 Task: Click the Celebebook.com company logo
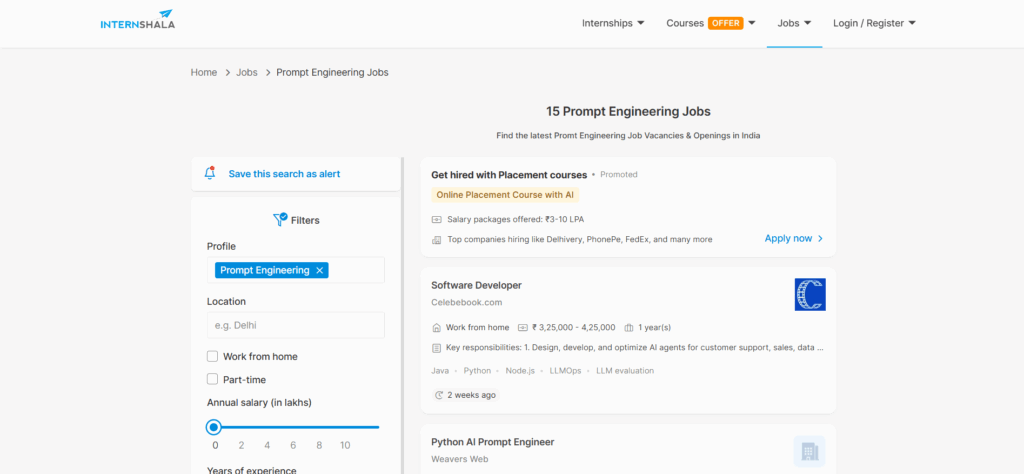point(809,294)
